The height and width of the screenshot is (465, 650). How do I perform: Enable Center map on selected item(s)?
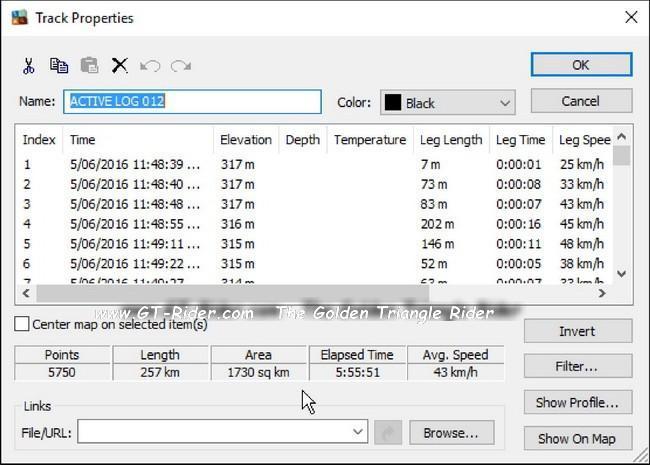click(22, 324)
